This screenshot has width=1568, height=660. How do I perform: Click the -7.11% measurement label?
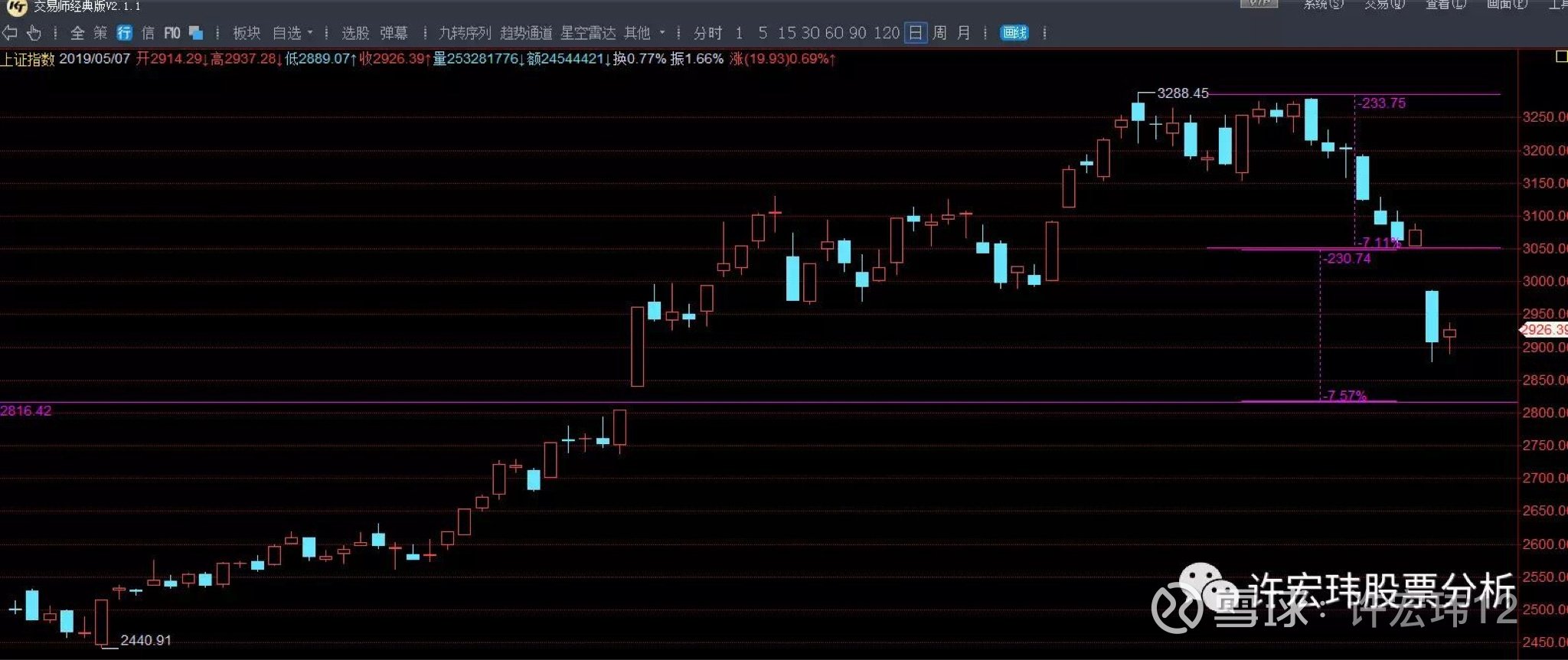tap(1380, 243)
